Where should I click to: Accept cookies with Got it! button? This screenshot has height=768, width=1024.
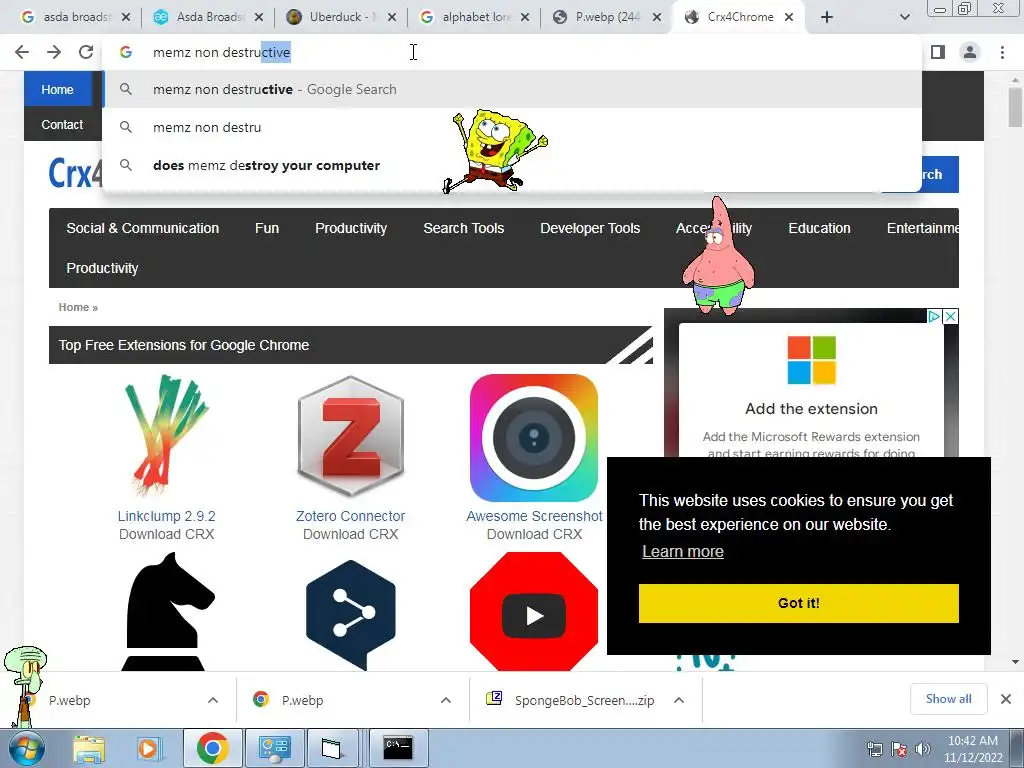798,603
